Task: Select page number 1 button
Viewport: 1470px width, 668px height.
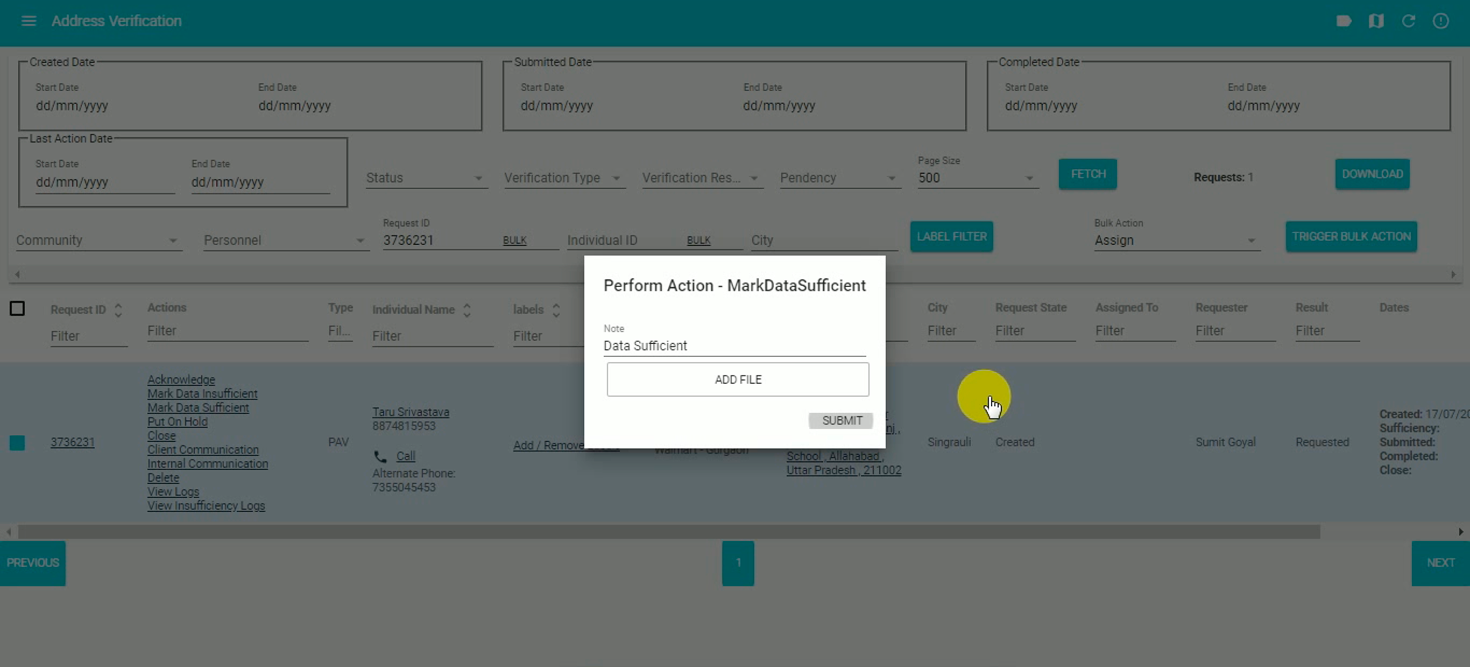Action: point(738,563)
